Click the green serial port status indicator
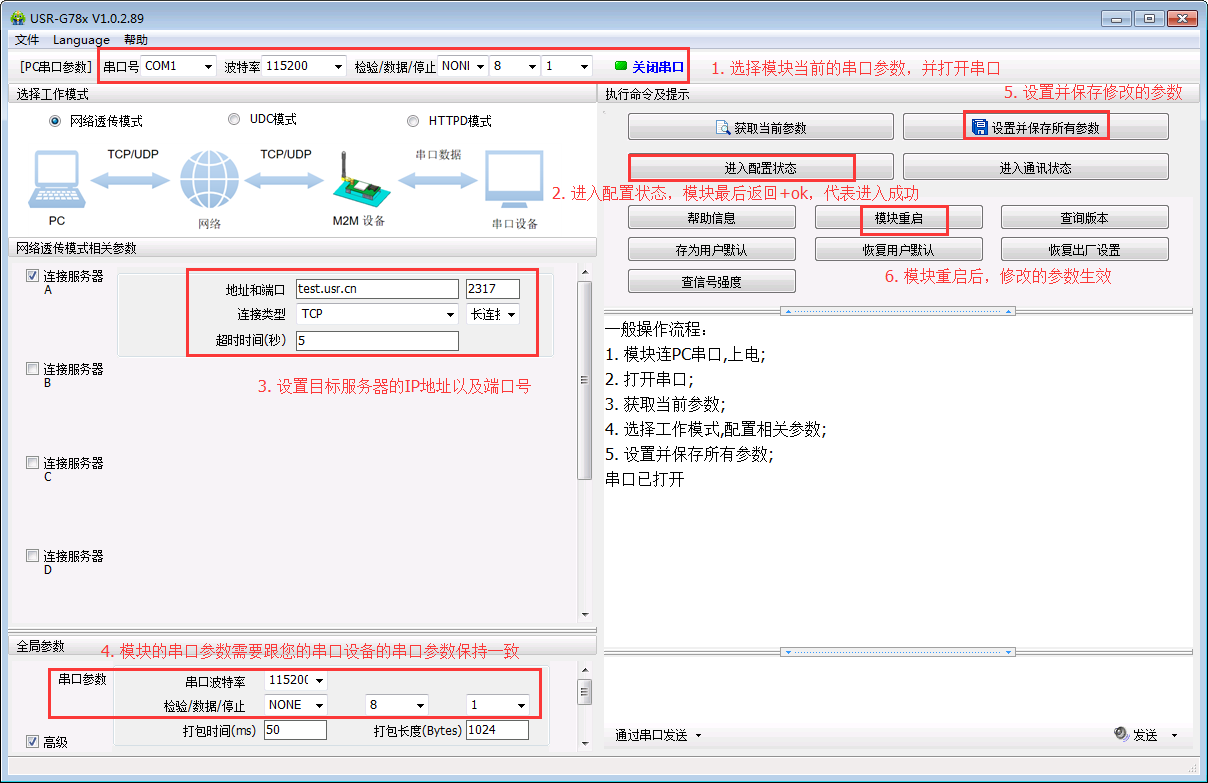Screen dimensions: 1208x783 pos(621,67)
